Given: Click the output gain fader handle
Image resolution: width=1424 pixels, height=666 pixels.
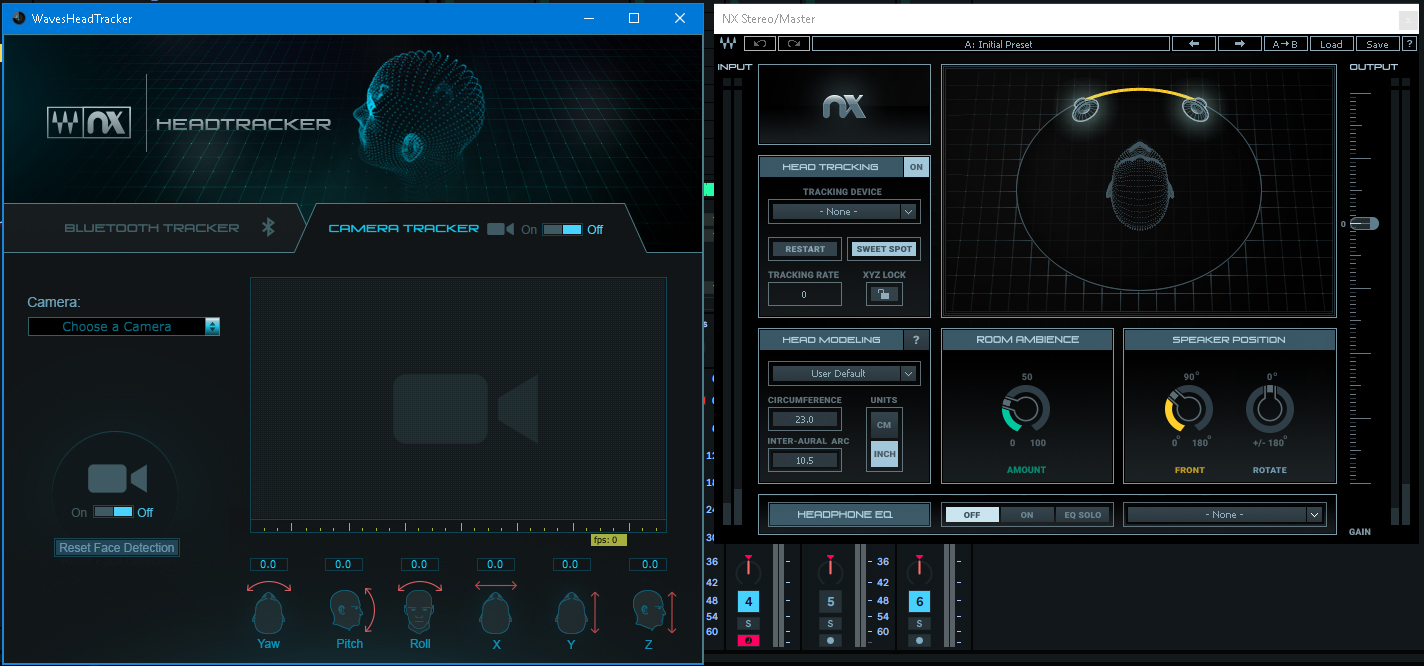Looking at the screenshot, I should [1364, 224].
